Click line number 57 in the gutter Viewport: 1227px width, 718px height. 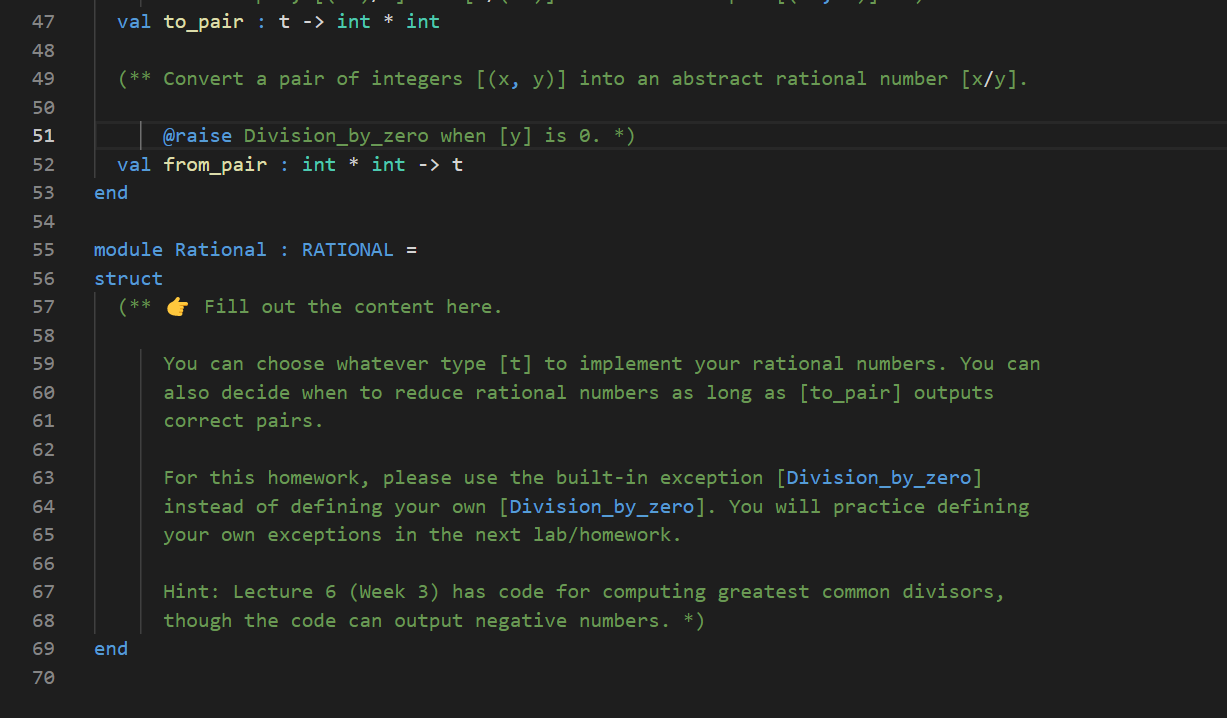click(44, 307)
